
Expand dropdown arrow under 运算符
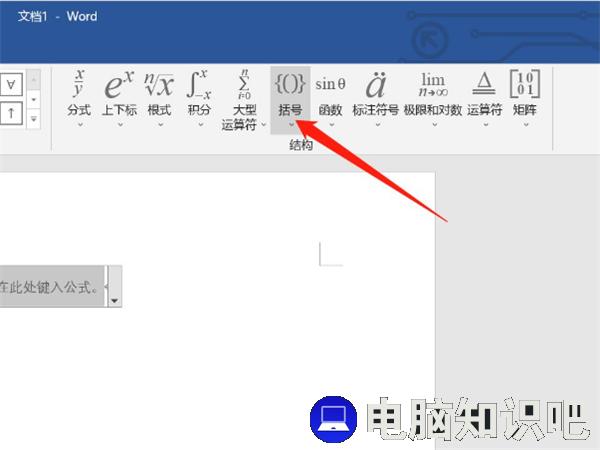(x=486, y=125)
